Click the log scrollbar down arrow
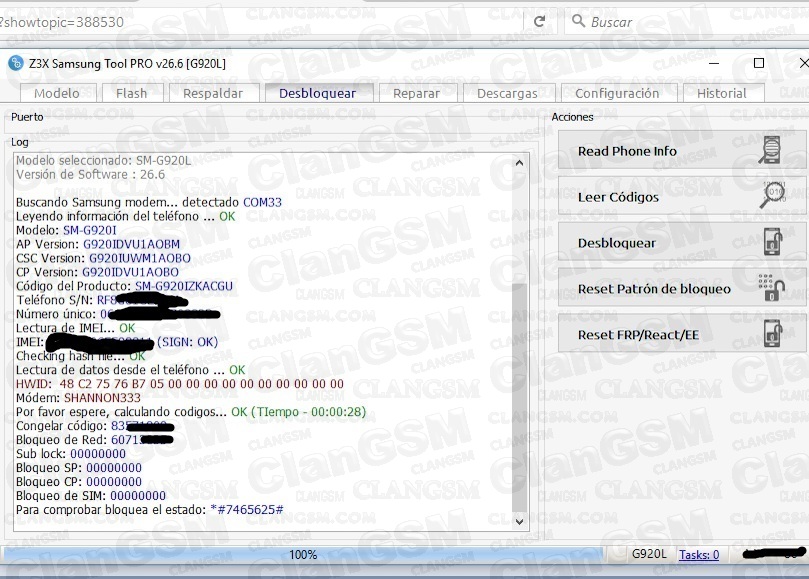Viewport: 809px width, 579px height. coord(519,521)
